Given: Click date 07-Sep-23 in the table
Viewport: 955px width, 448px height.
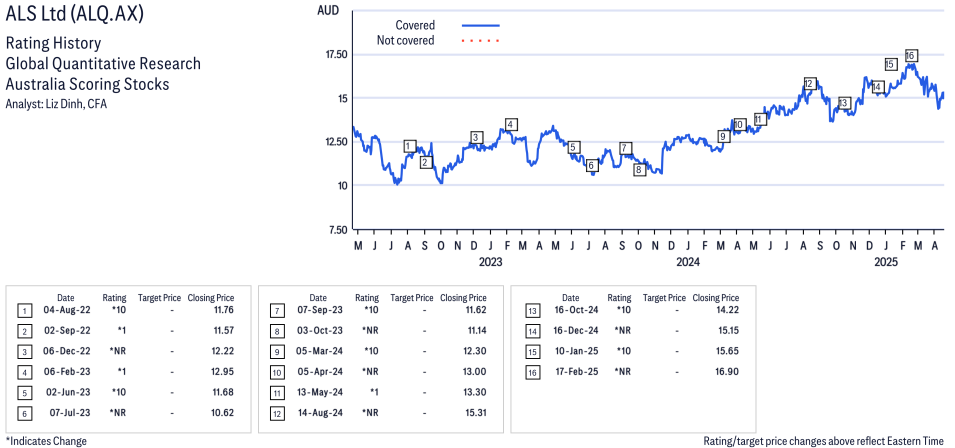Looking at the screenshot, I should coord(320,311).
